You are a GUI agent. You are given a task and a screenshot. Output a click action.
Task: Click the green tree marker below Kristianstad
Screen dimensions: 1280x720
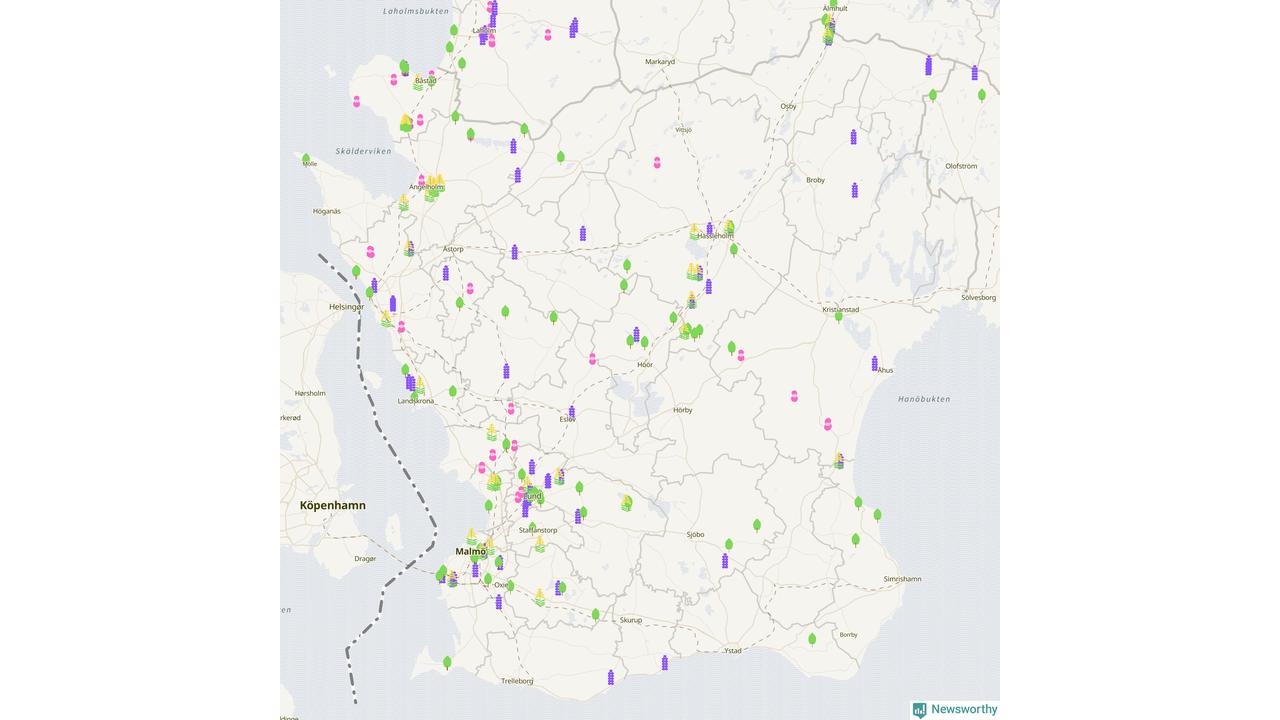(x=838, y=317)
